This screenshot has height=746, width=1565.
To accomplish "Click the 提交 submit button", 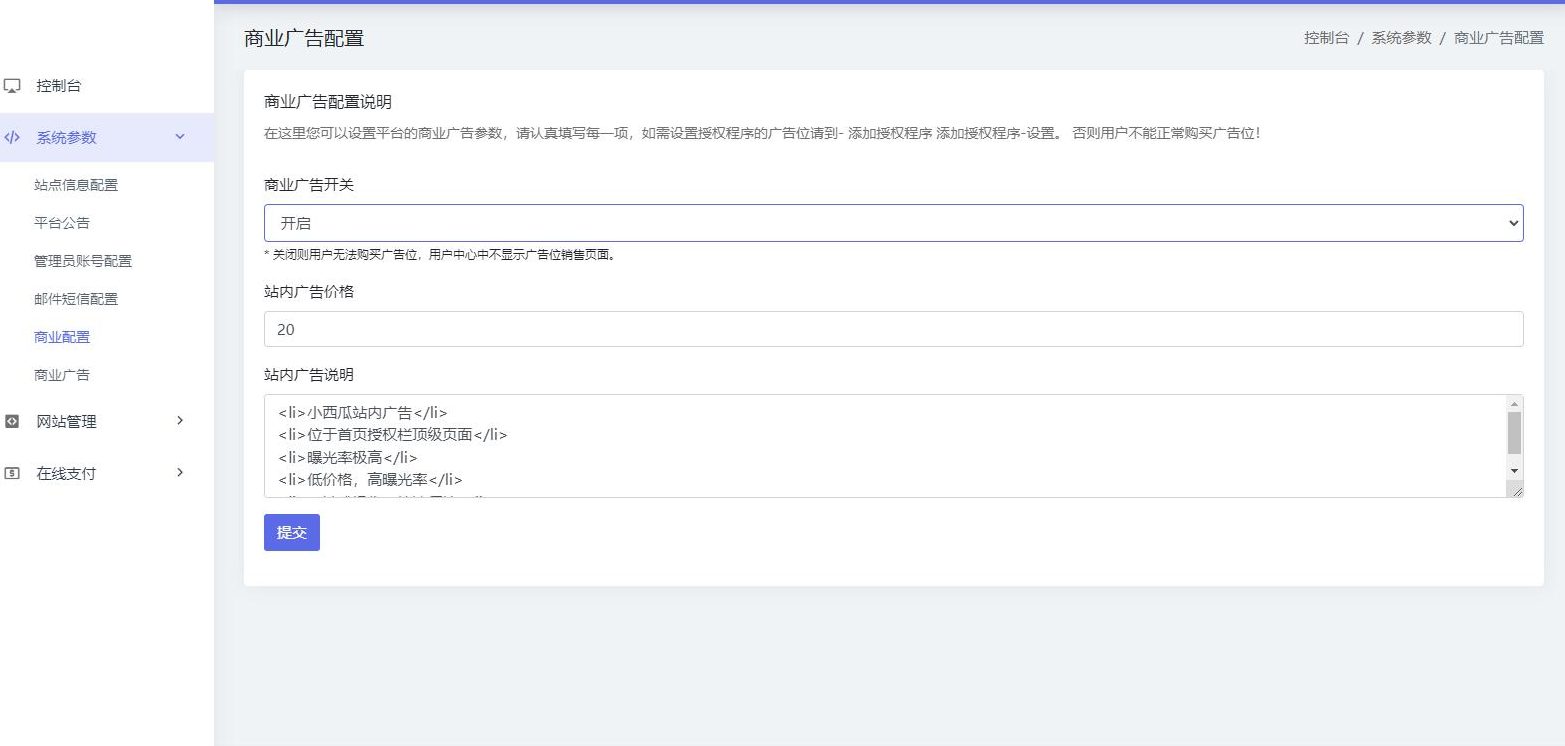I will [x=292, y=532].
